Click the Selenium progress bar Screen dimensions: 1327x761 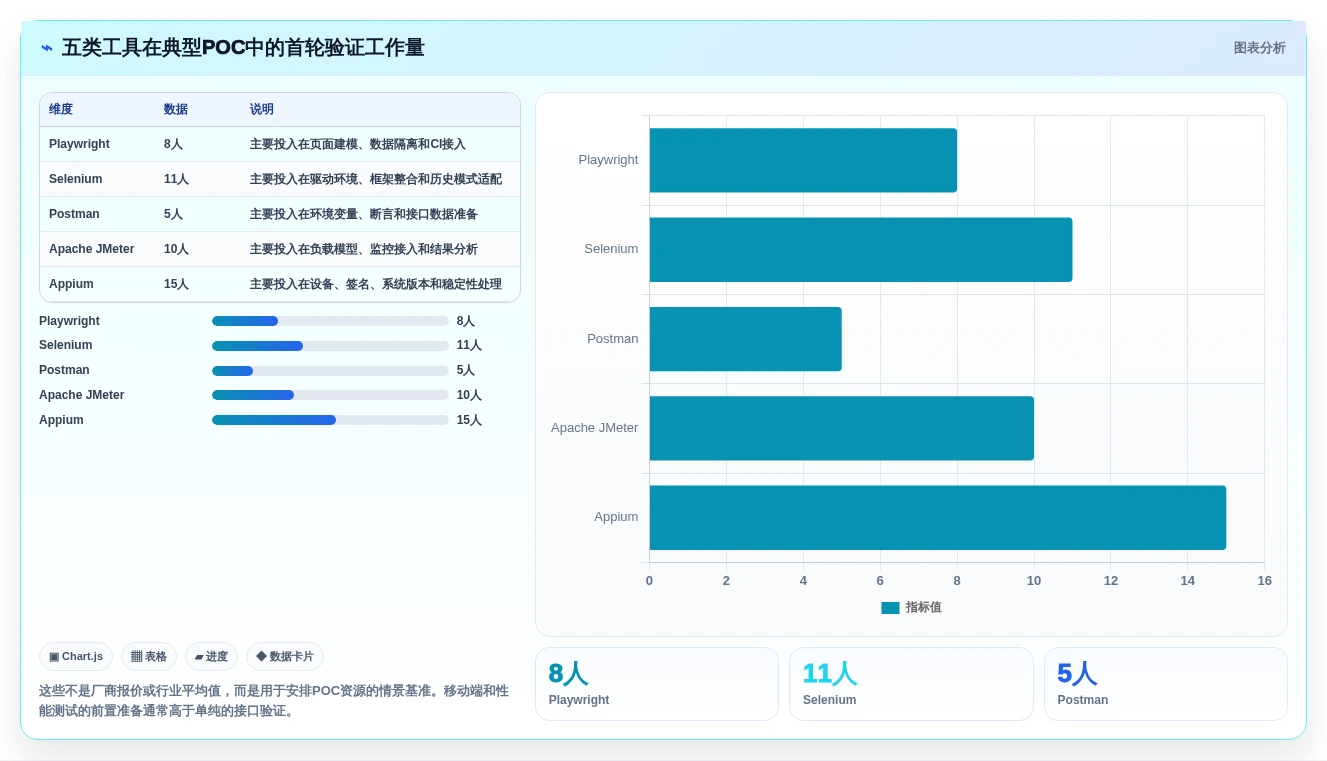[330, 346]
